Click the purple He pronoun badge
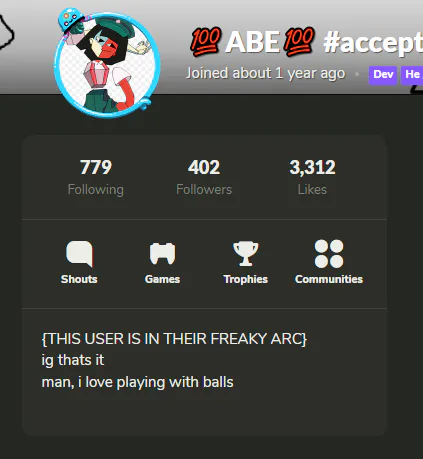Image resolution: width=423 pixels, height=459 pixels. (x=412, y=74)
